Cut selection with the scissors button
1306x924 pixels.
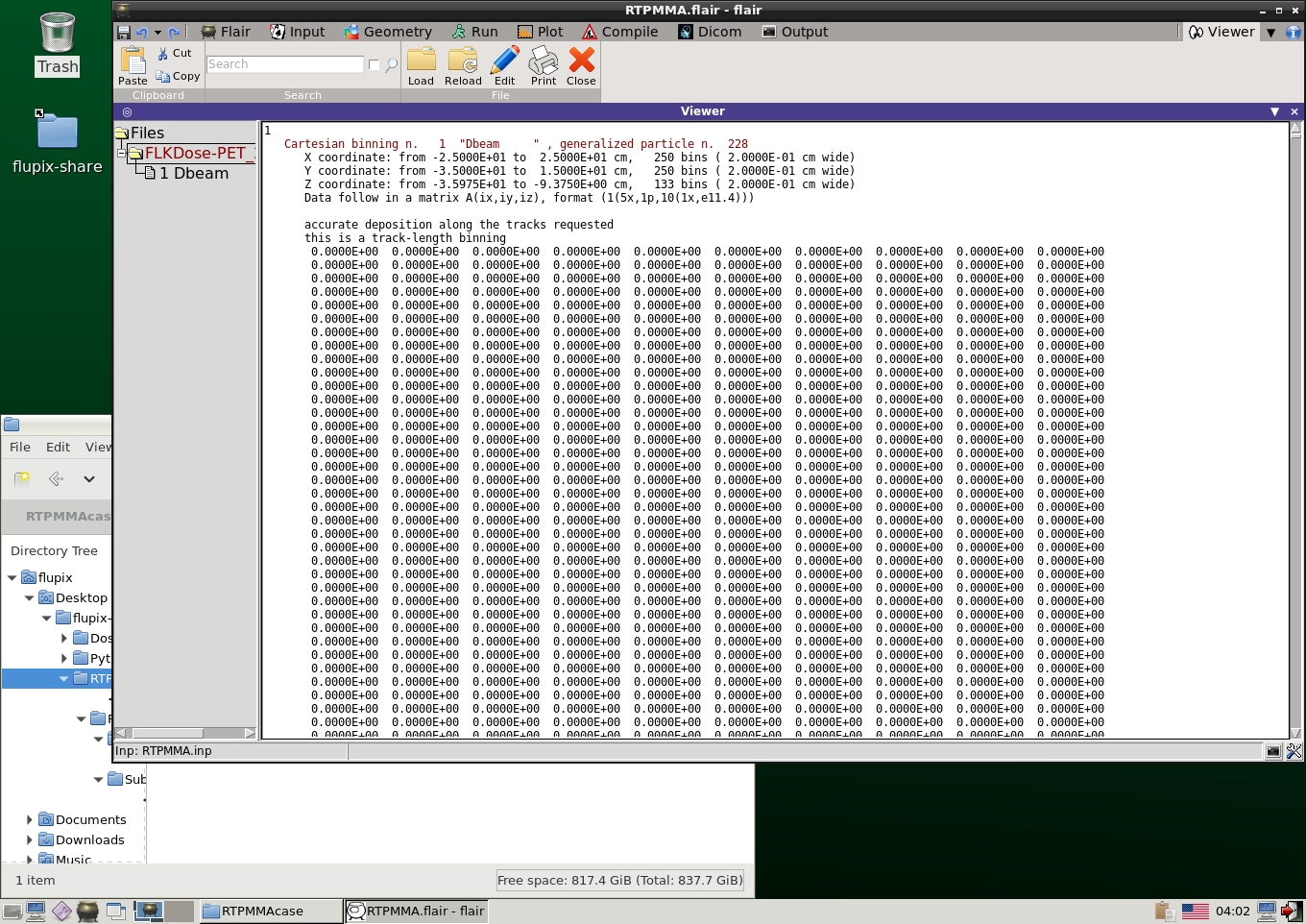pos(175,53)
